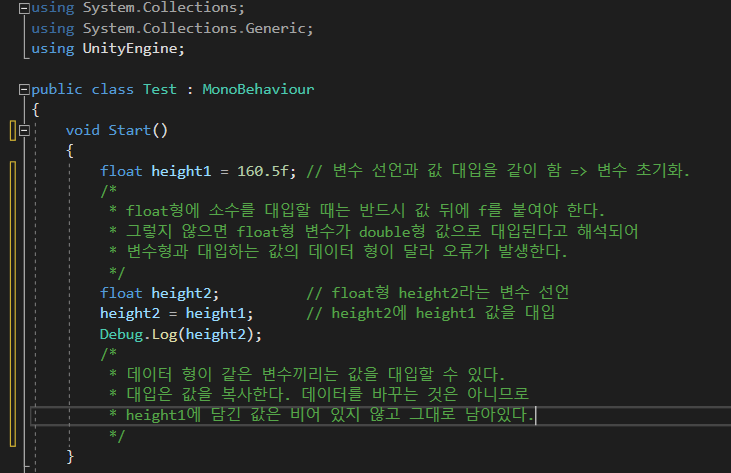Click 'height1' in assignment 'height2 = height1;'
Image resolution: width=731 pixels, height=473 pixels.
coord(215,313)
